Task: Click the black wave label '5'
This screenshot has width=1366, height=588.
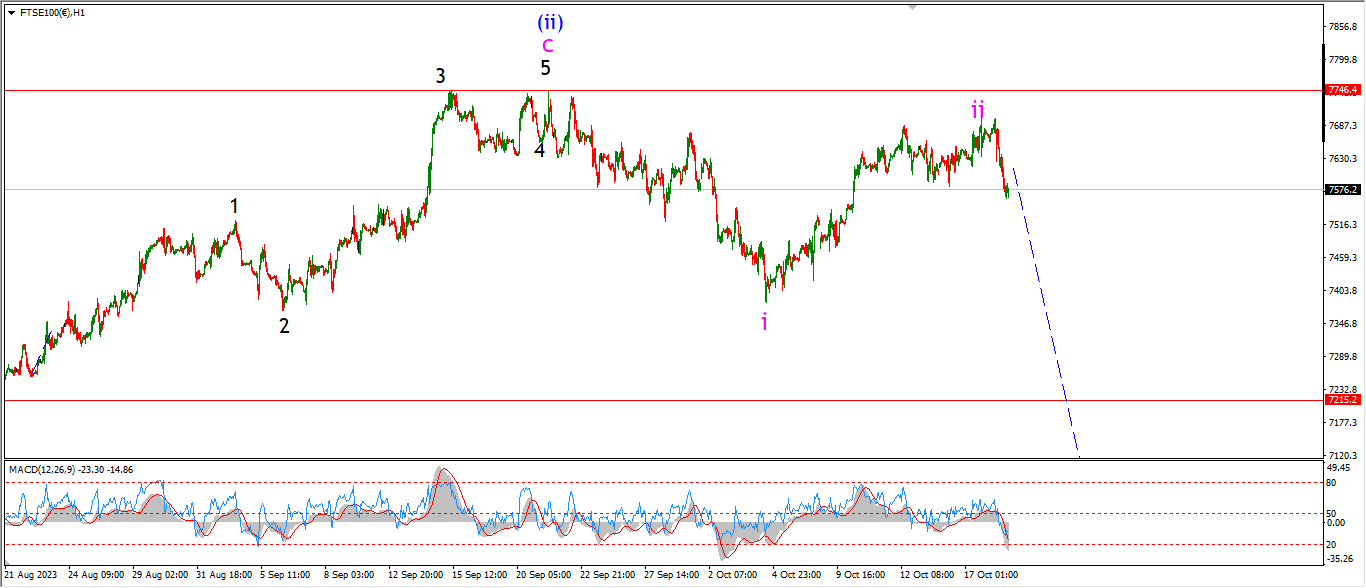Action: 545,69
